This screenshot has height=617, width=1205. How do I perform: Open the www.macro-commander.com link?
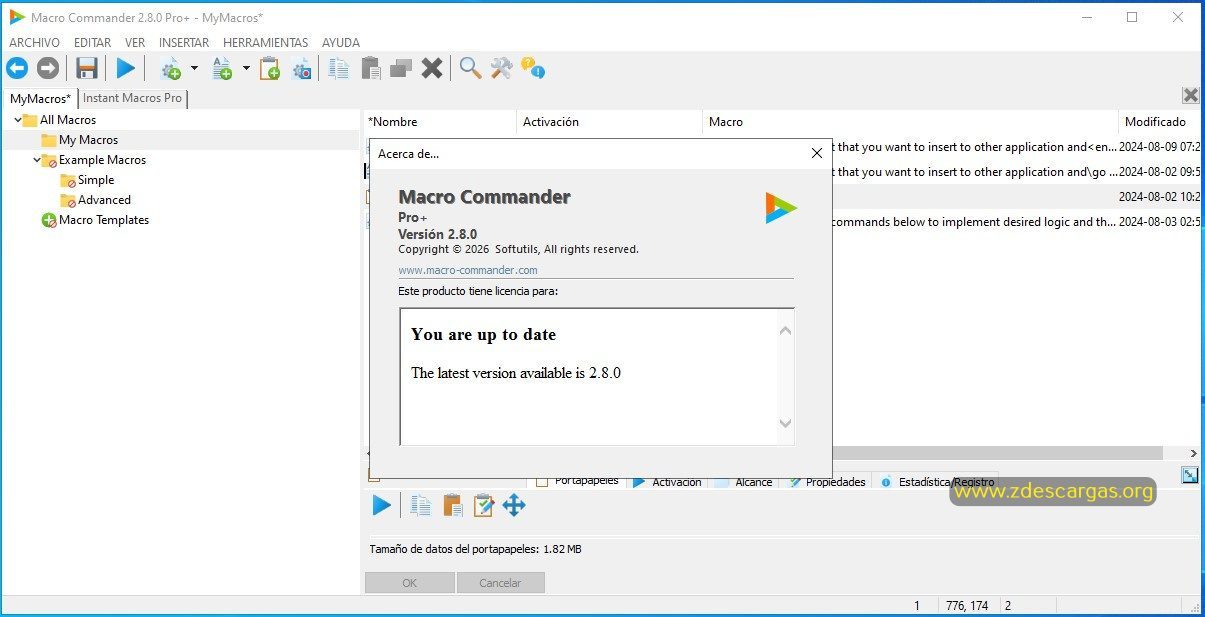468,270
